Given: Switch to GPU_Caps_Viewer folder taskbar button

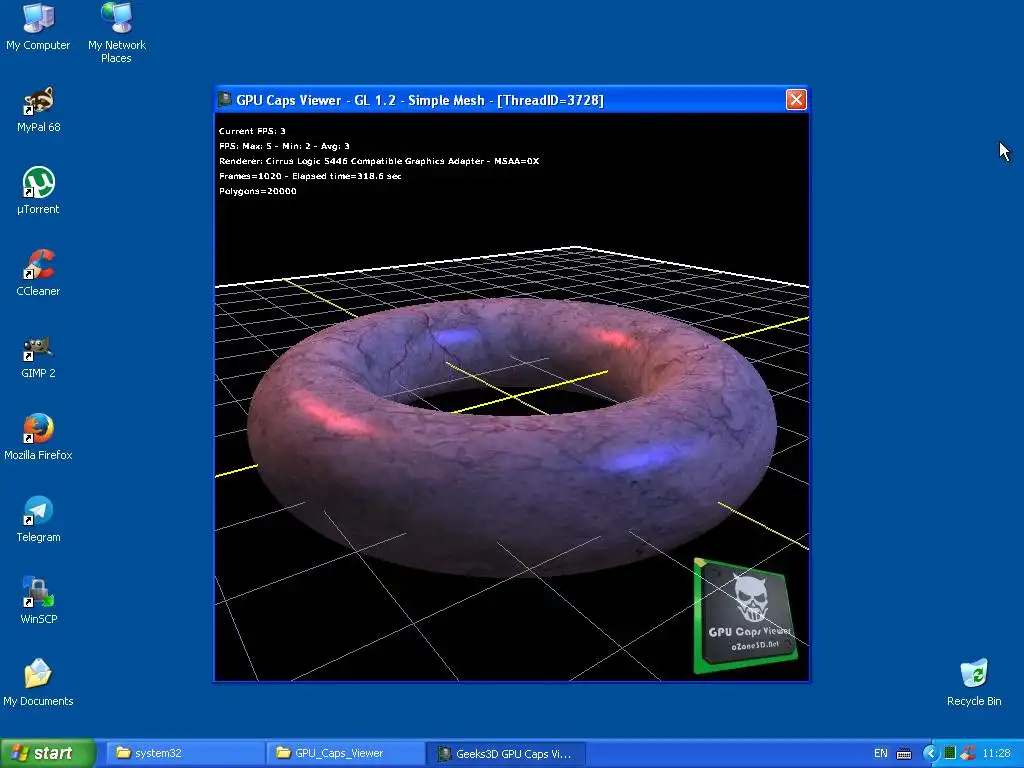Looking at the screenshot, I should [x=345, y=753].
